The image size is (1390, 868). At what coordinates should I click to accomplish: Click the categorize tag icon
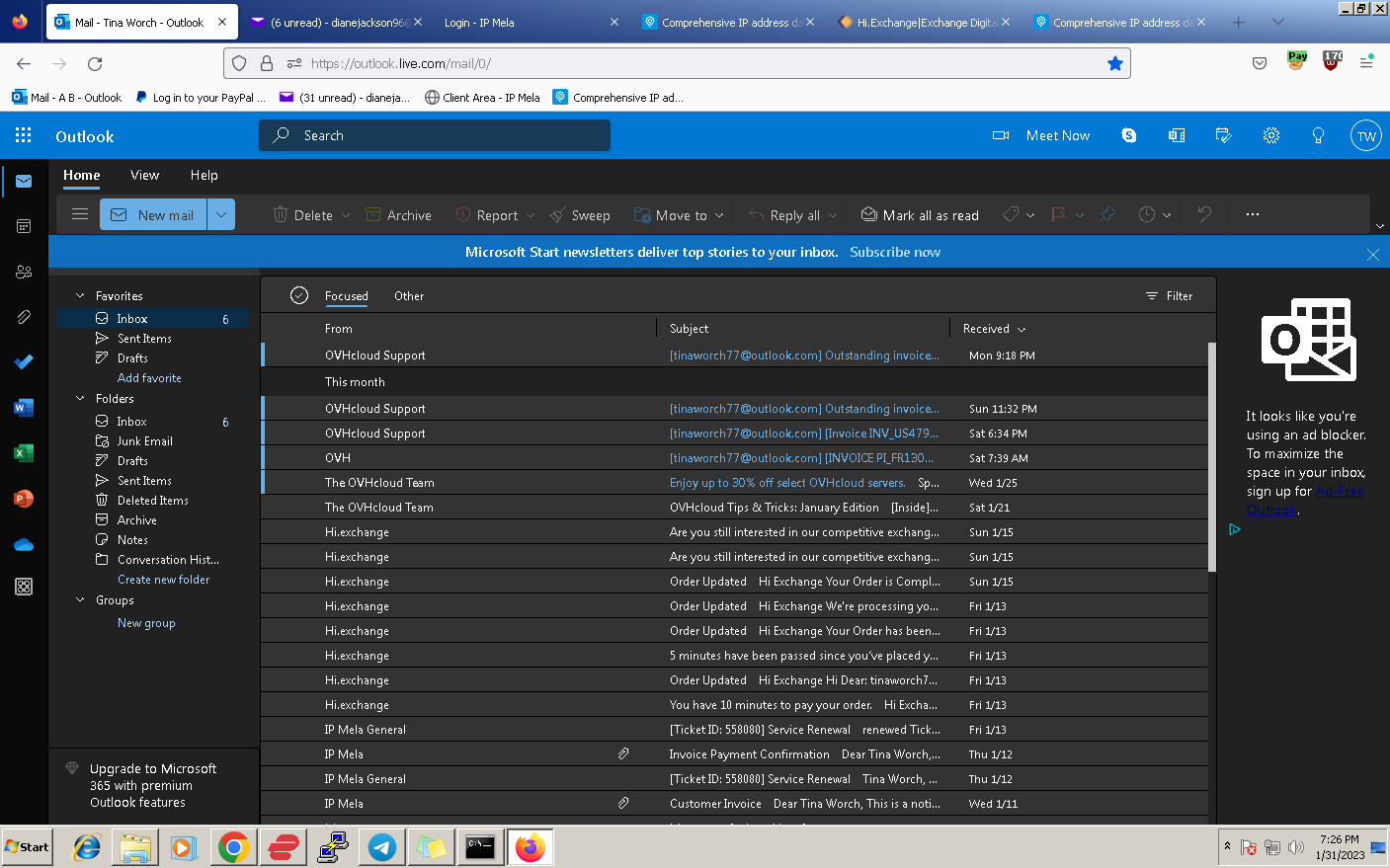tap(1011, 214)
